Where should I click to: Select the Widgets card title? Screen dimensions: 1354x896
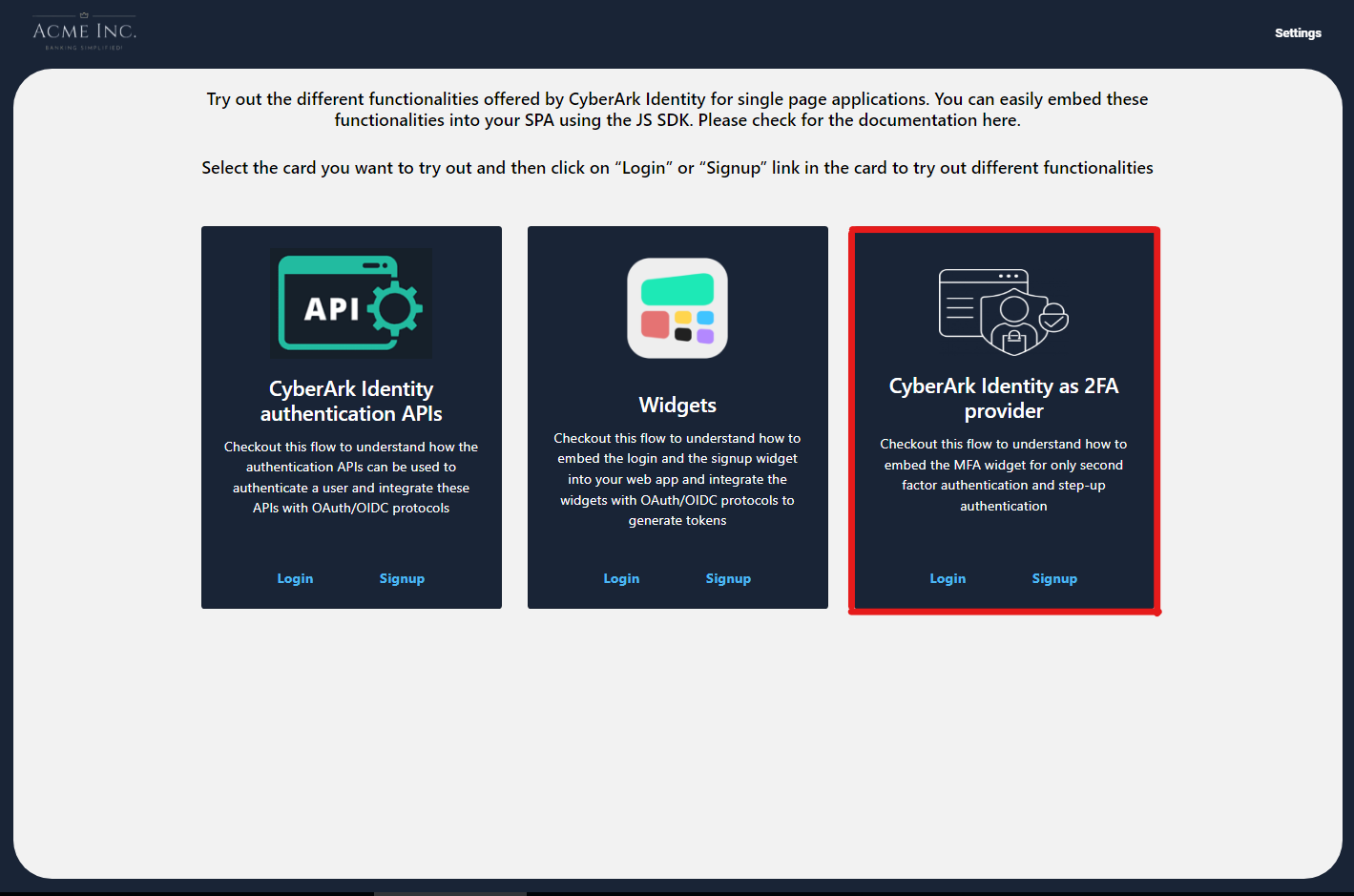click(x=677, y=405)
